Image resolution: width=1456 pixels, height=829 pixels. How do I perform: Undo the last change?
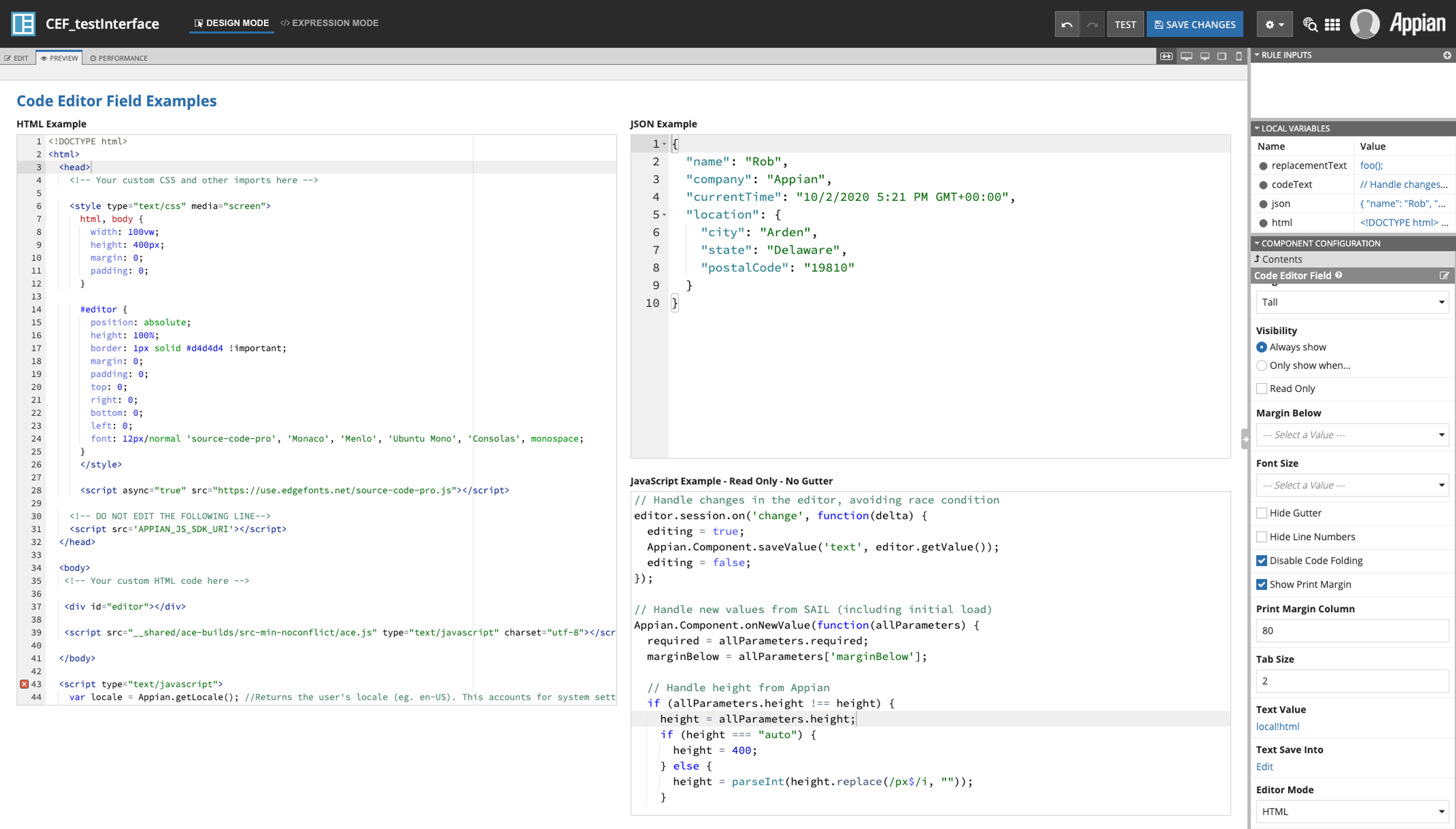(x=1067, y=25)
